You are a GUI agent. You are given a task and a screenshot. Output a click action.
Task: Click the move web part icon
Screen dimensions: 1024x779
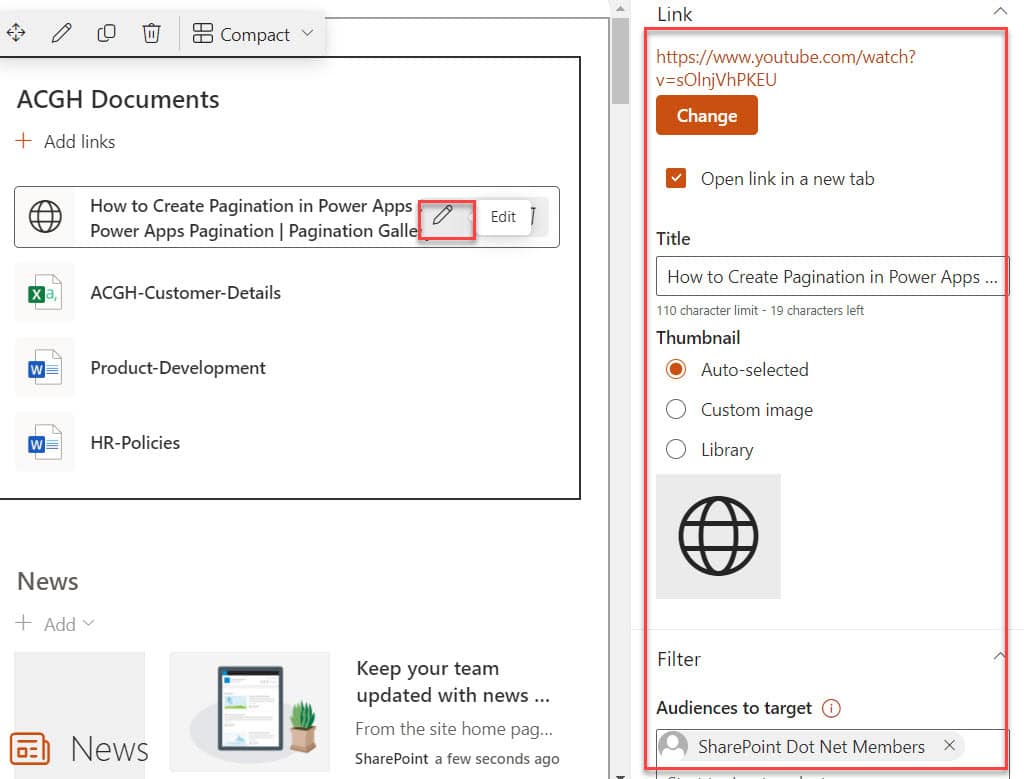[16, 32]
